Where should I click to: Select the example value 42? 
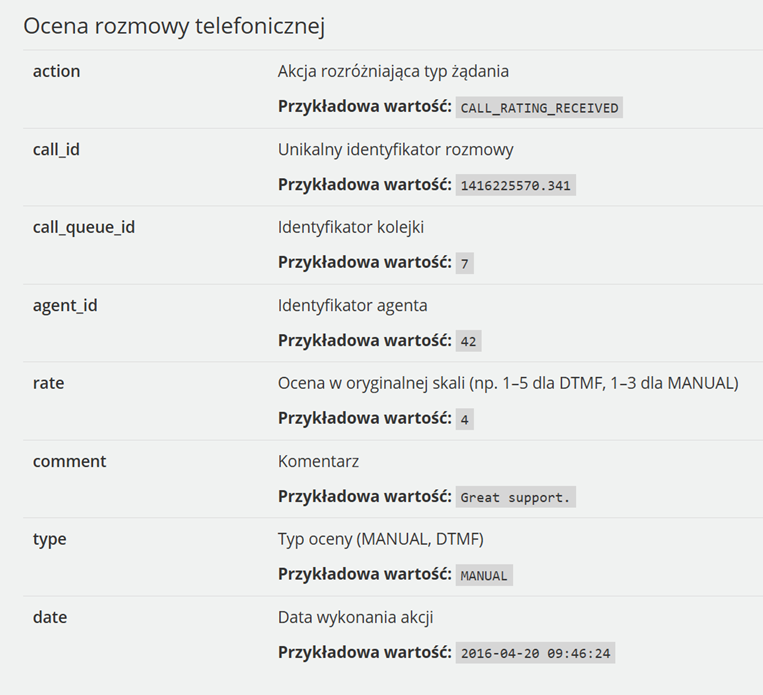469,341
